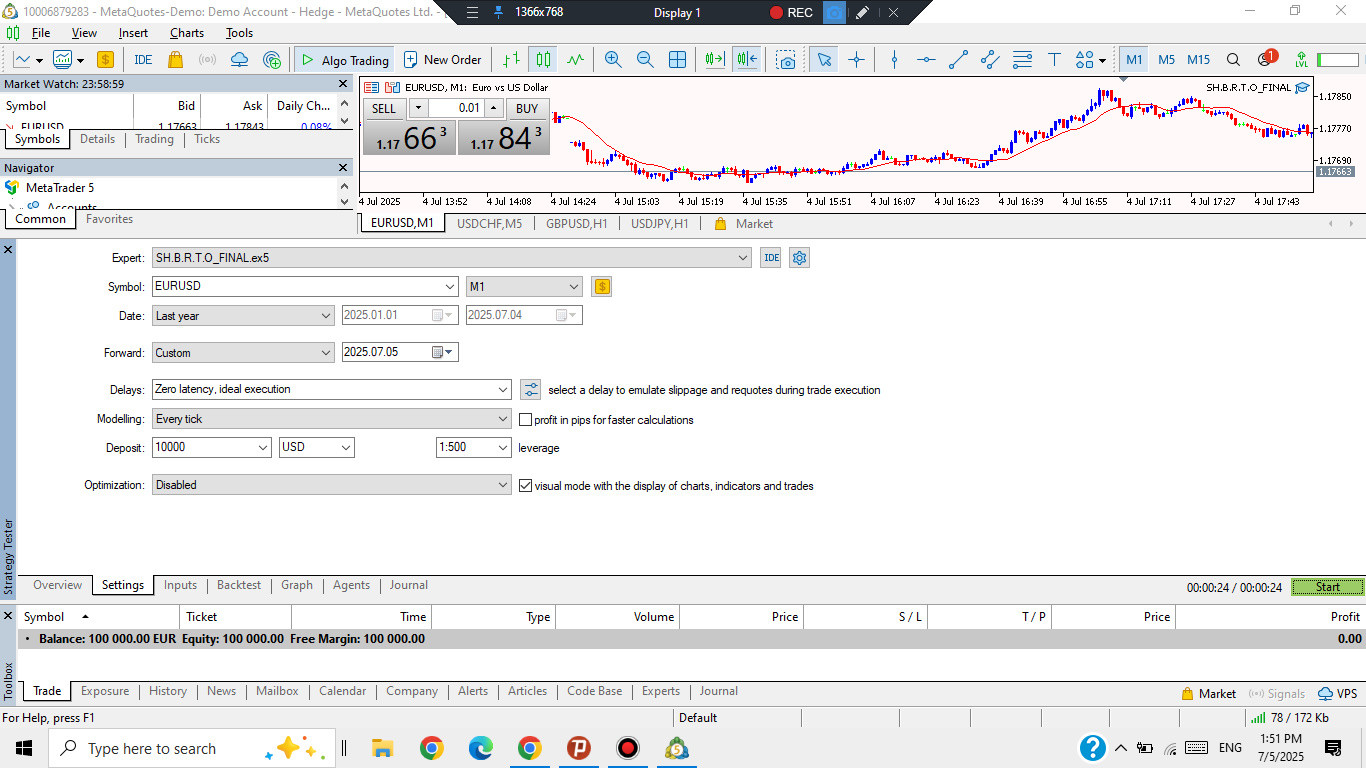Select the trendline drawing tool
This screenshot has height=768, width=1366.
pyautogui.click(x=958, y=60)
